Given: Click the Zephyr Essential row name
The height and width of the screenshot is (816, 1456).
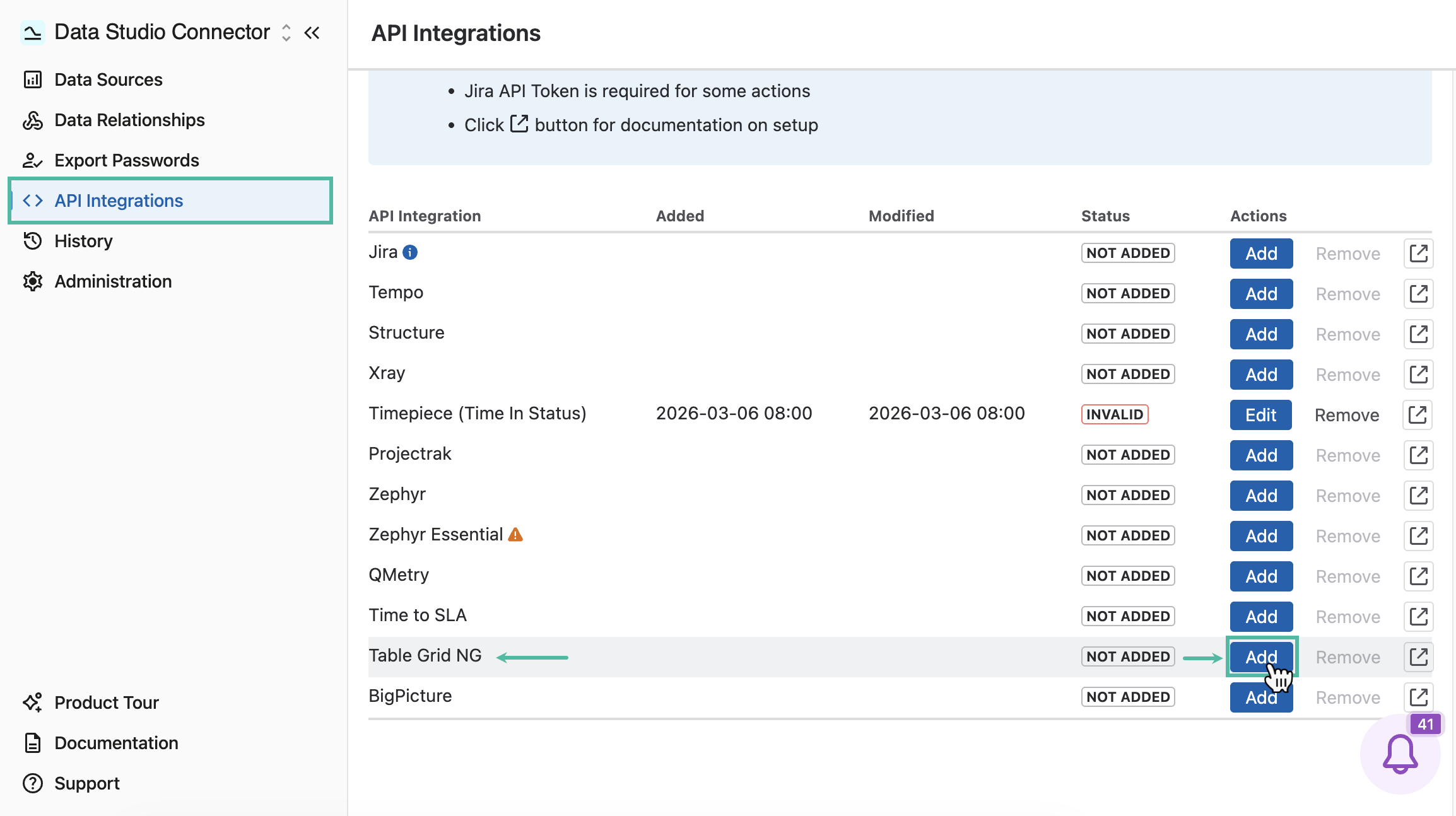Looking at the screenshot, I should coord(436,535).
